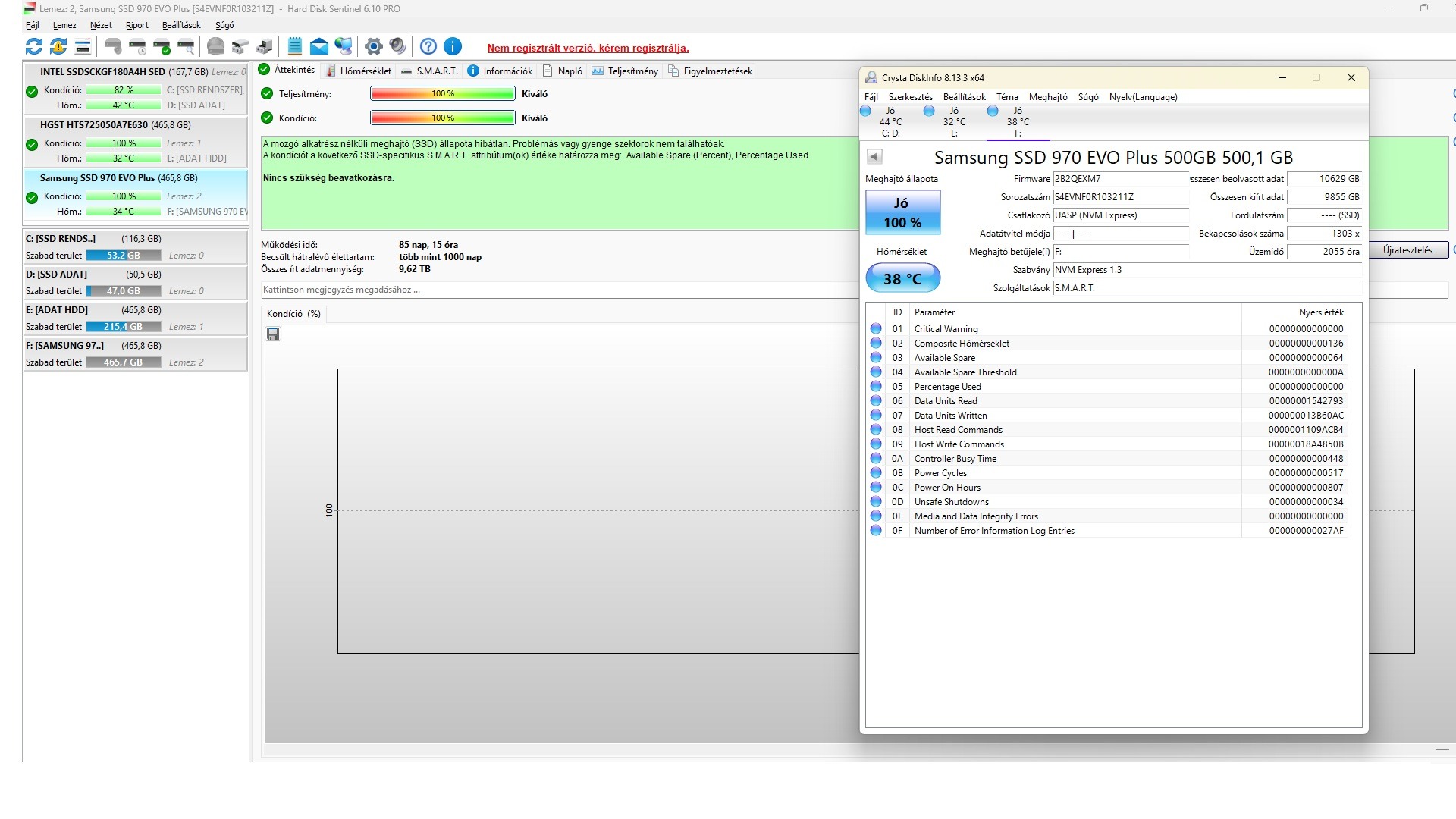1456x819 pixels.
Task: Click the blue envelope email icon
Action: click(x=319, y=47)
